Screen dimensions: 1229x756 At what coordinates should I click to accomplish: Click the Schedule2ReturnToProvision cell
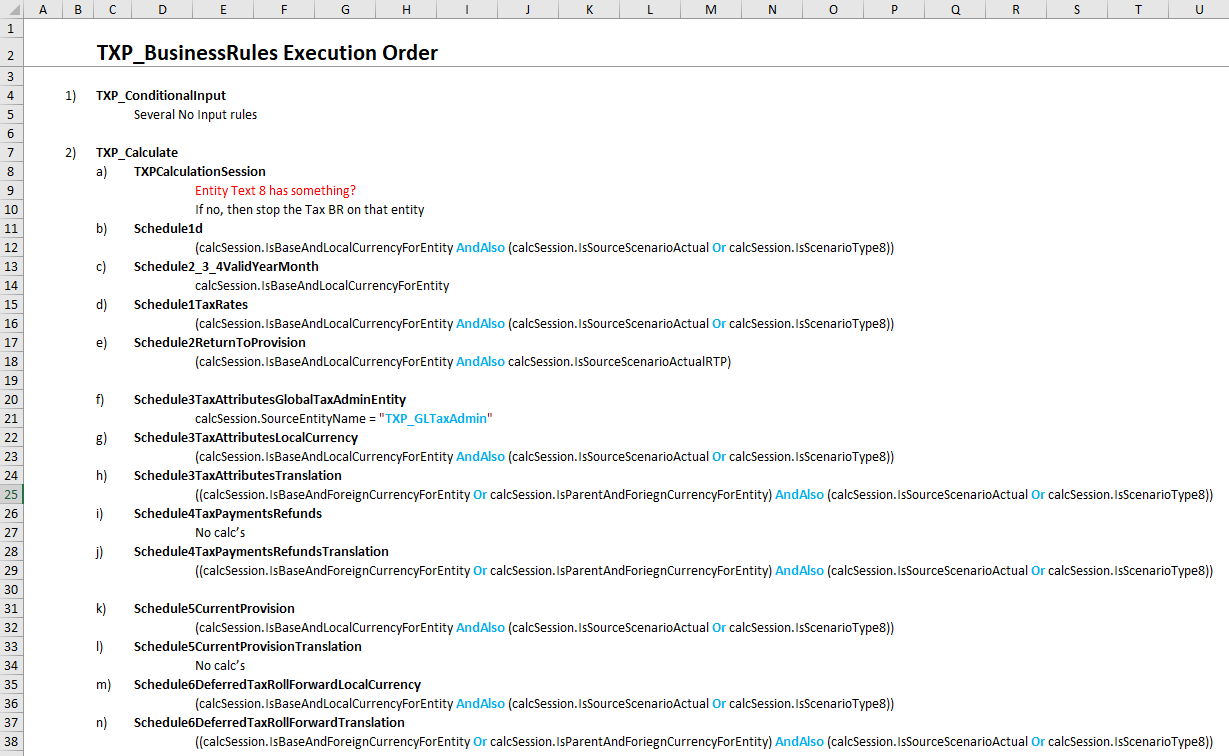point(222,342)
